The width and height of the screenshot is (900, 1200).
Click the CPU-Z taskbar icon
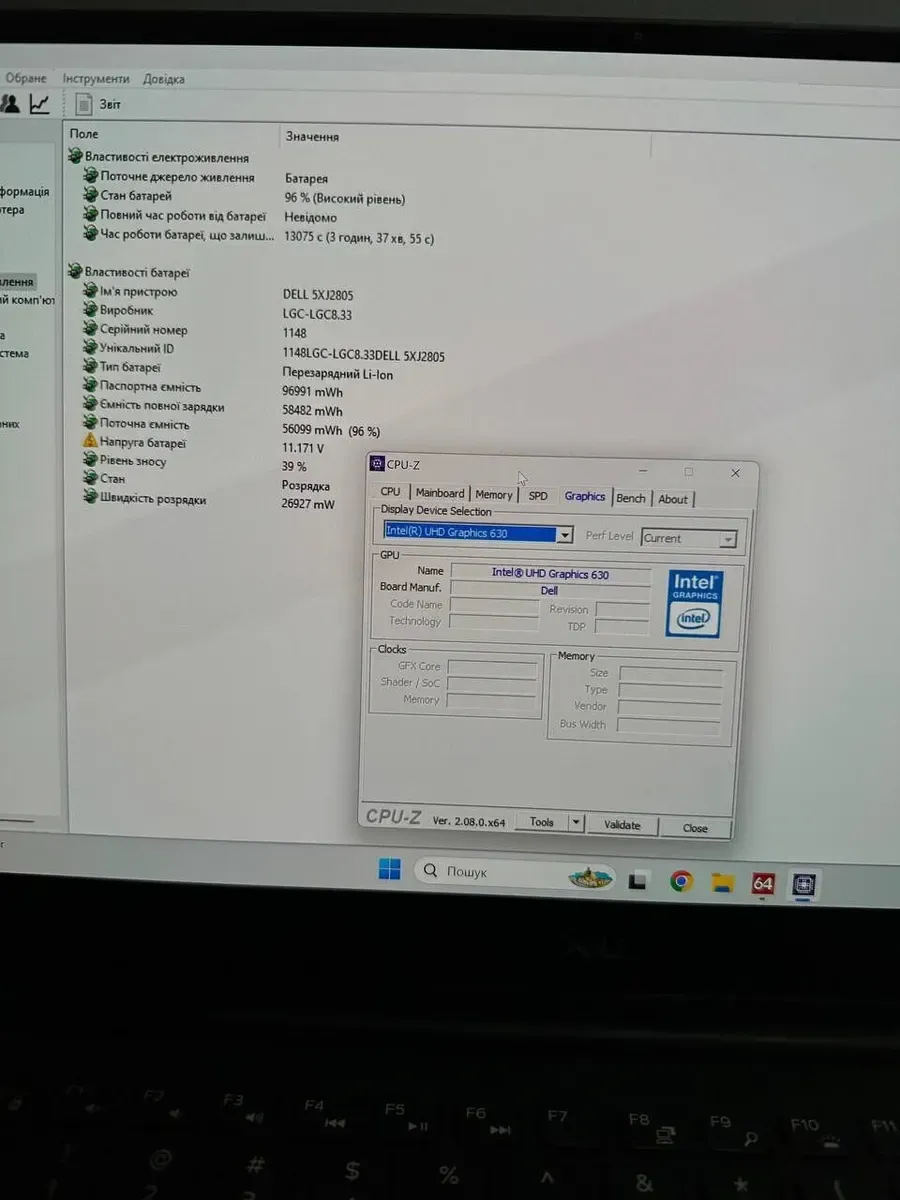pyautogui.click(x=803, y=884)
